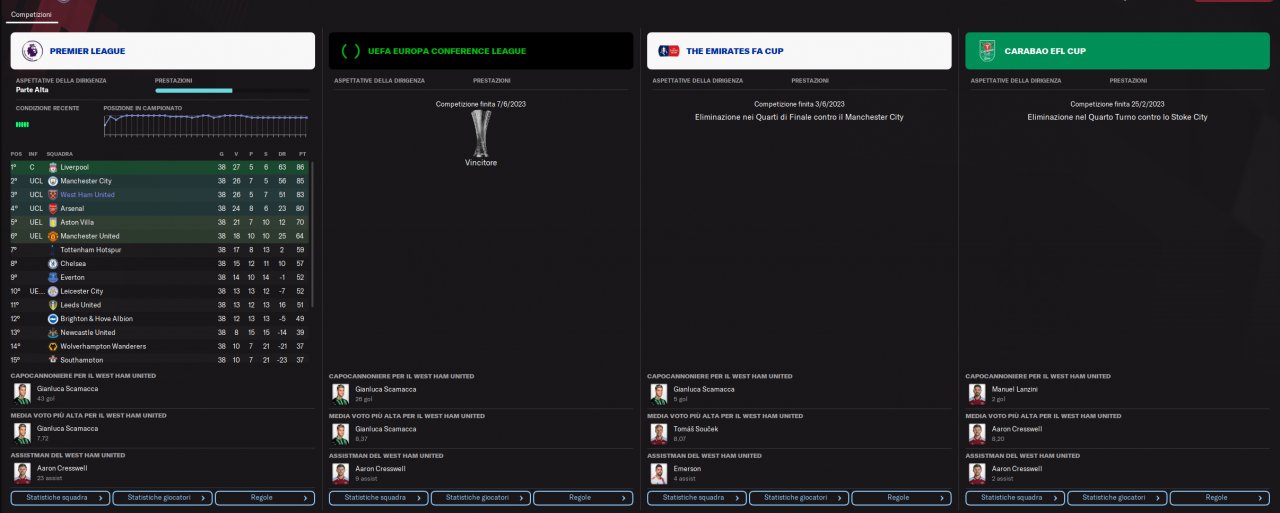Click the 'Parte Alta' board expectation text
This screenshot has height=513, width=1280.
32,90
